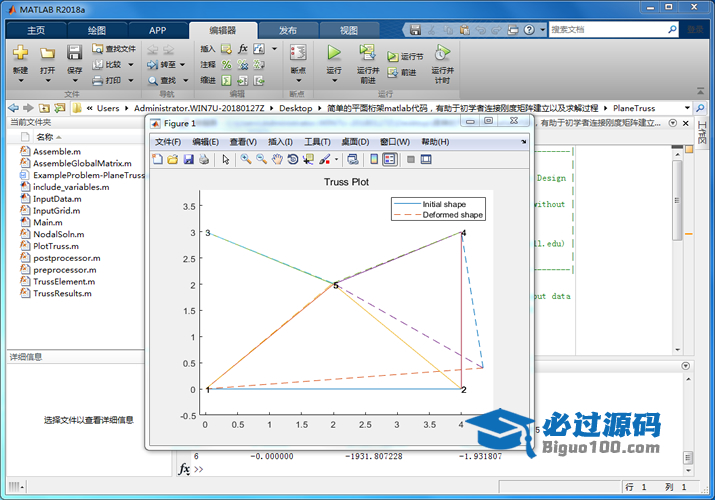Open address bar path history dropdown
The height and width of the screenshot is (500, 715).
(x=687, y=108)
